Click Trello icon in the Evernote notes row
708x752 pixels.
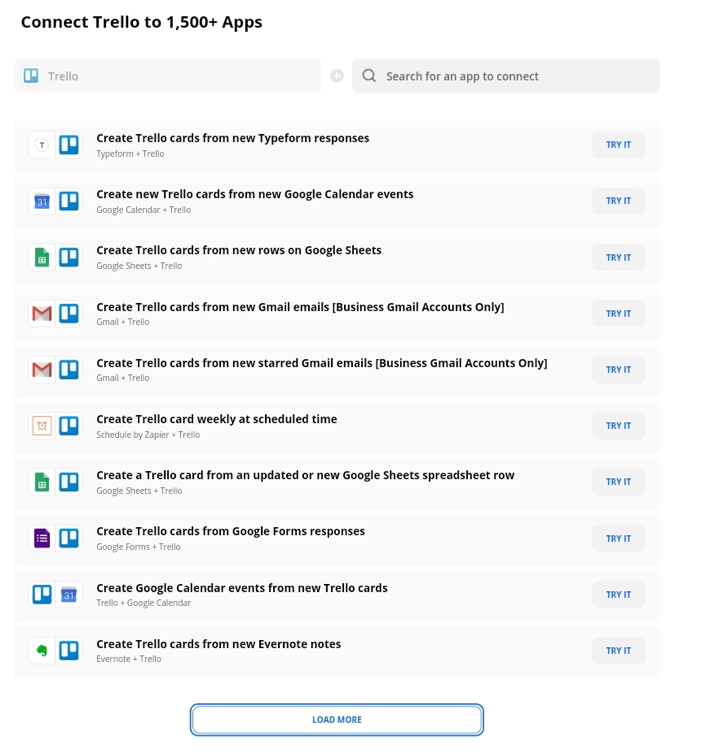click(x=69, y=651)
